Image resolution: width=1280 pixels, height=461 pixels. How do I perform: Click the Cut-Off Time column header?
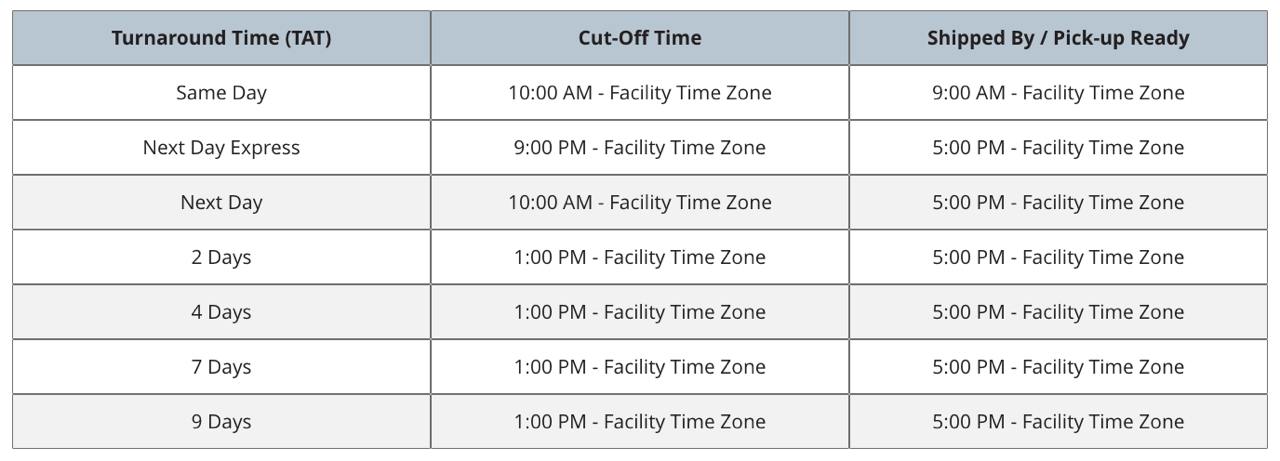coord(640,38)
